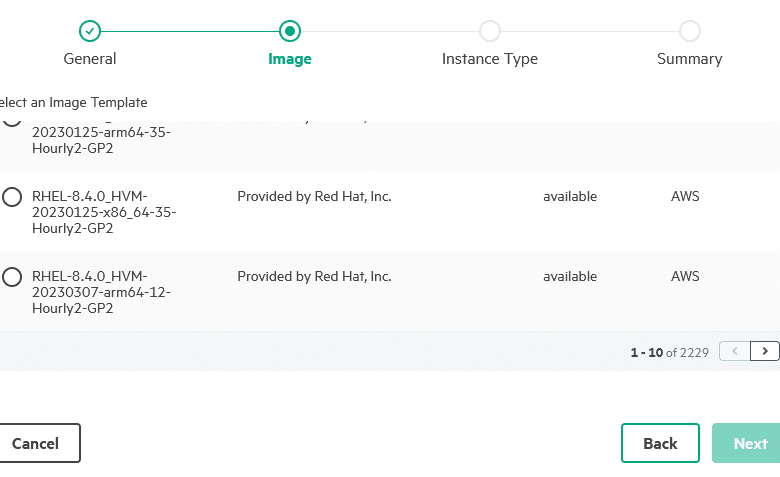Open the General step label
The width and height of the screenshot is (780, 477).
coord(90,59)
